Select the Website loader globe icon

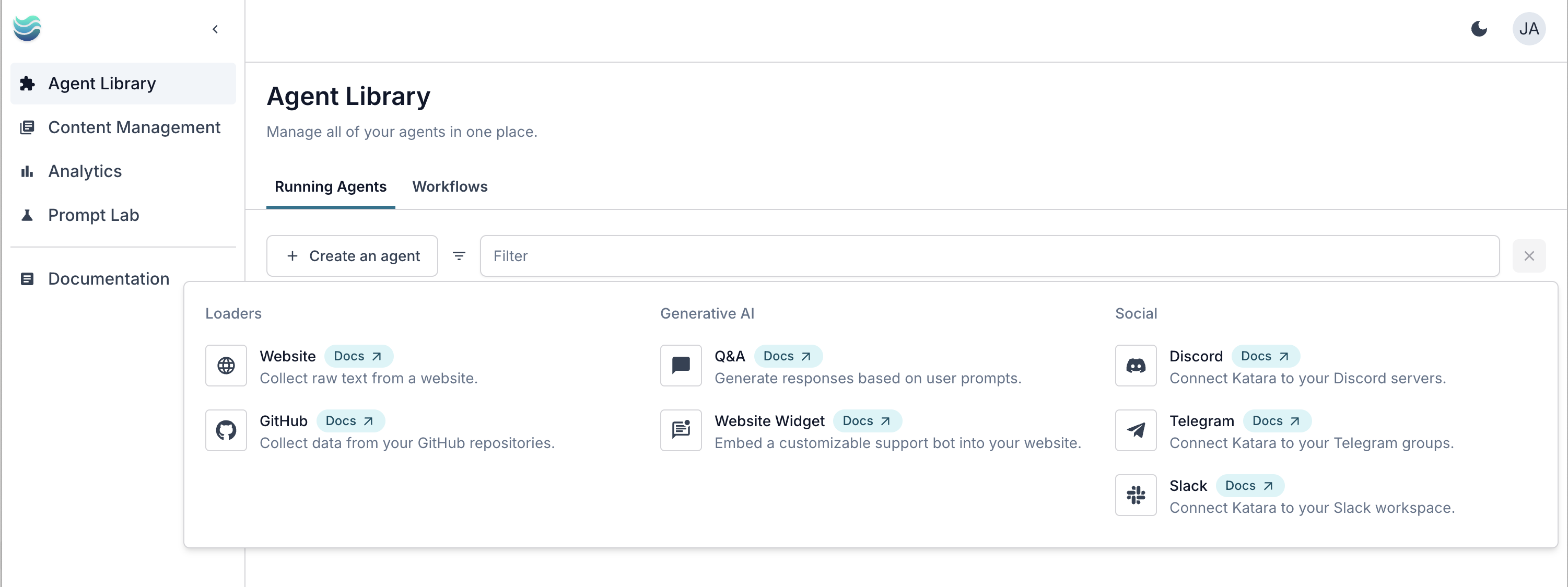point(226,366)
